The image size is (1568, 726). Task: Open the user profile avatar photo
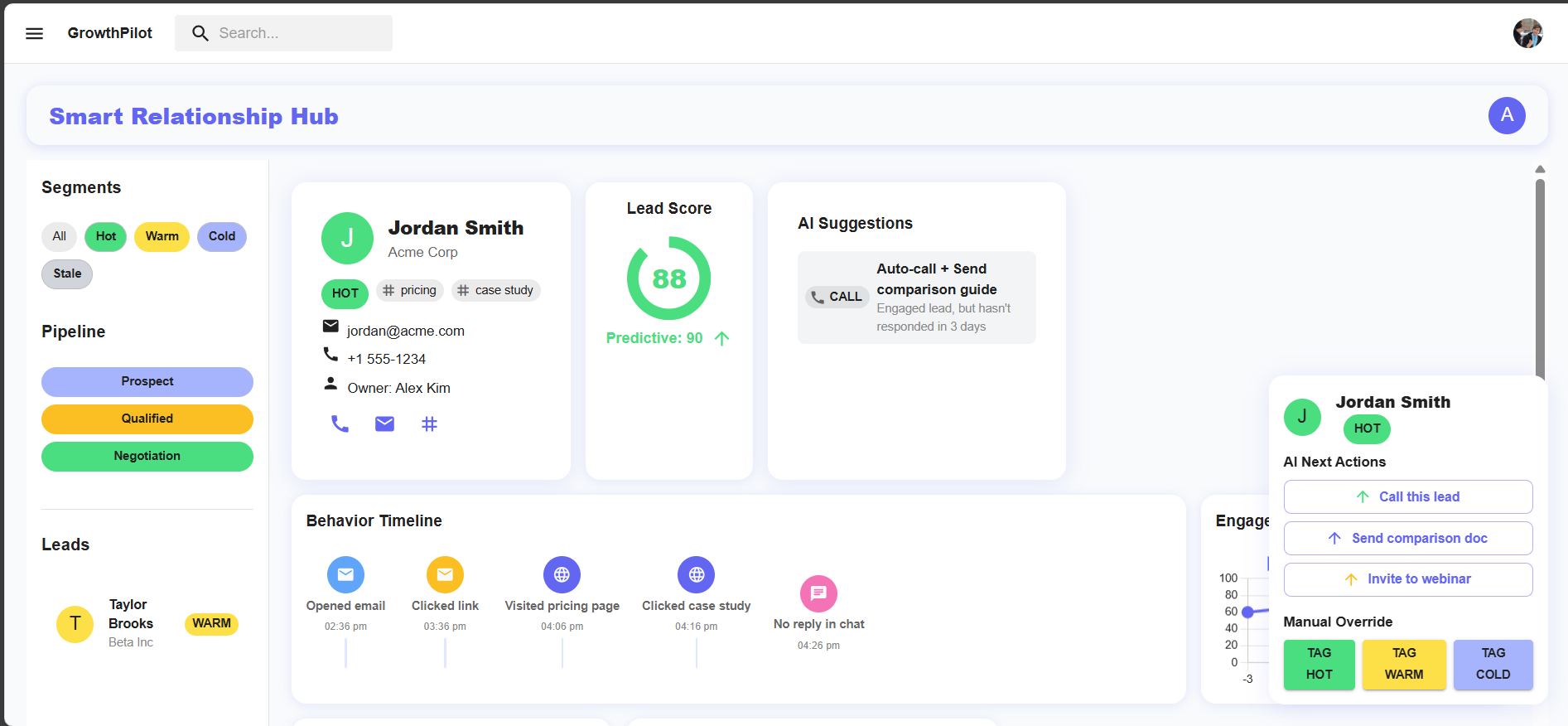click(x=1527, y=33)
